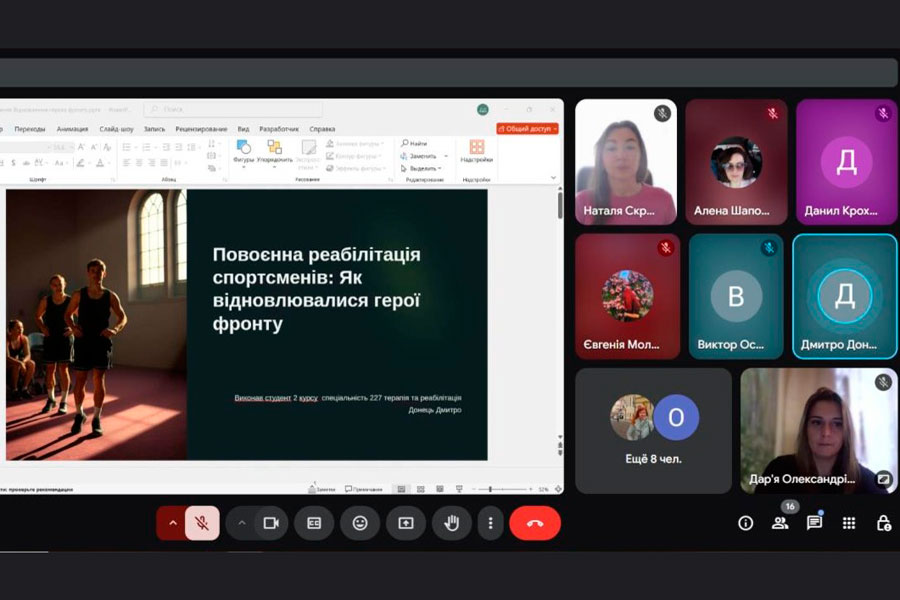Expand camera video settings arrow
Image resolution: width=900 pixels, height=600 pixels.
pos(241,523)
